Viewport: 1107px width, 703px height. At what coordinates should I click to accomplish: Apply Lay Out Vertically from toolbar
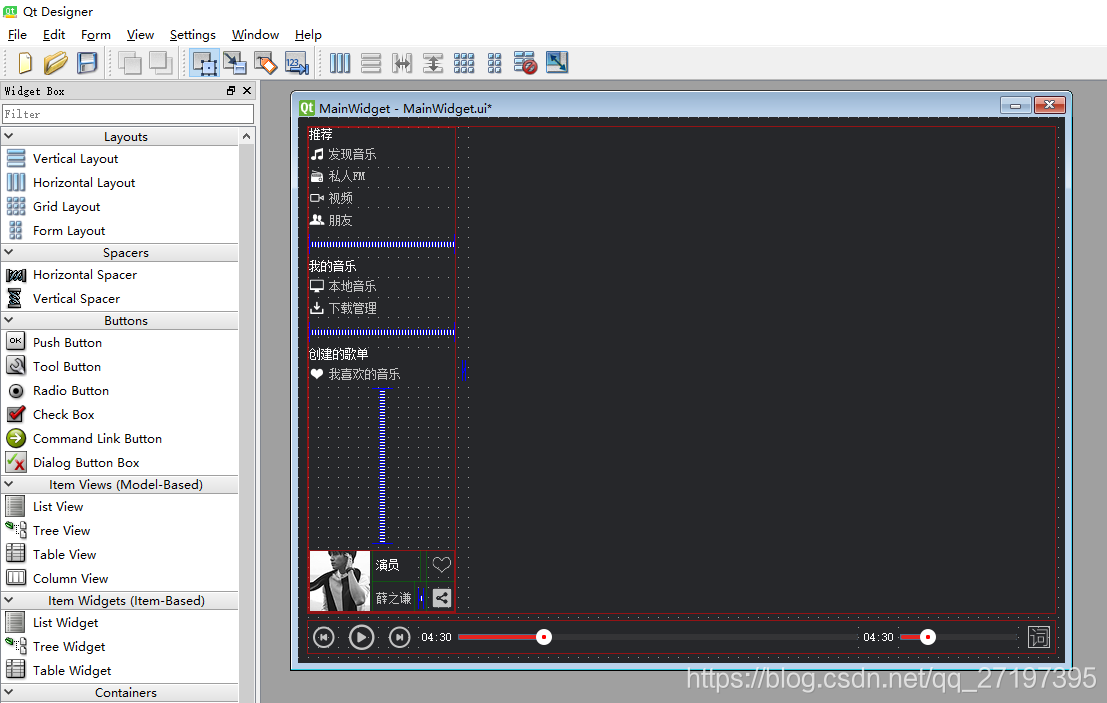coord(371,63)
